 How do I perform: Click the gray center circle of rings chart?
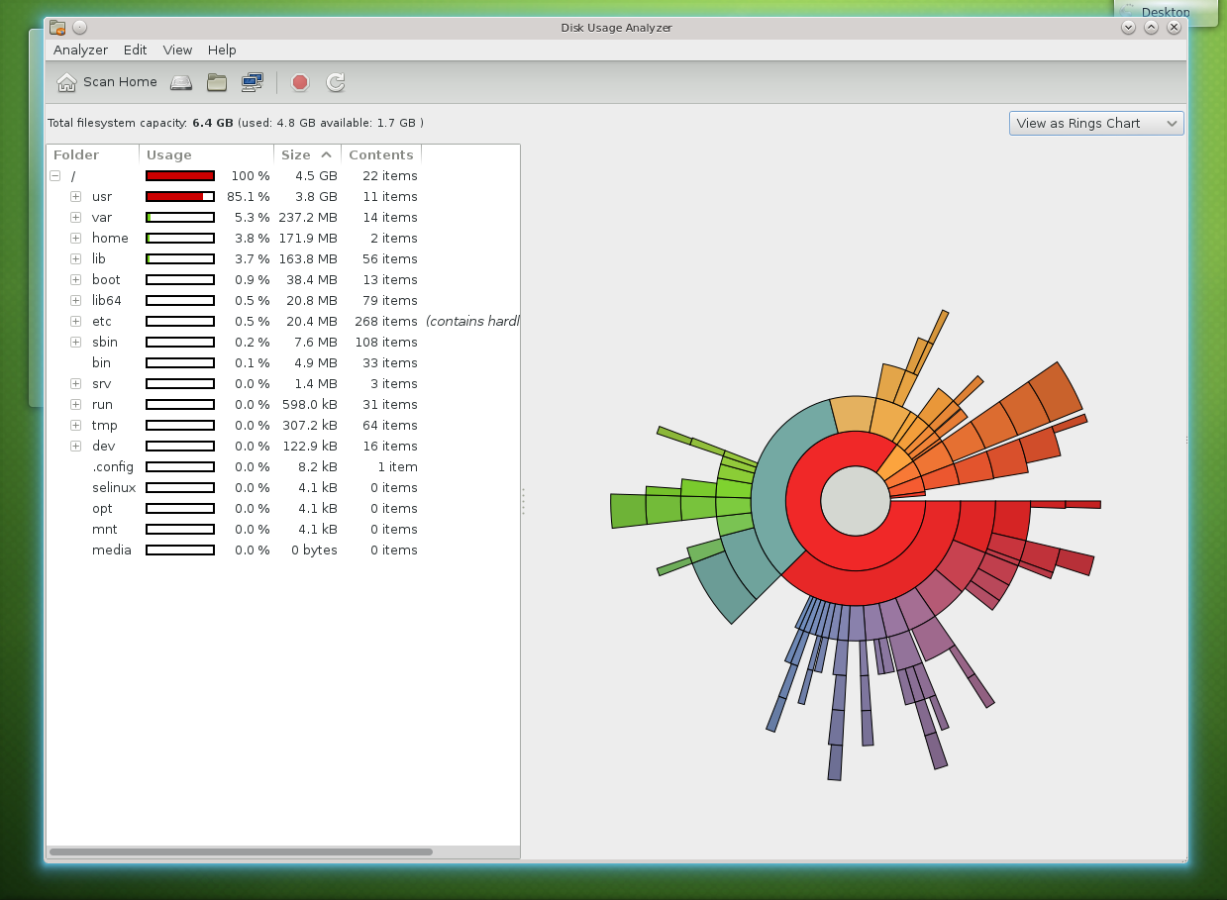pyautogui.click(x=855, y=501)
